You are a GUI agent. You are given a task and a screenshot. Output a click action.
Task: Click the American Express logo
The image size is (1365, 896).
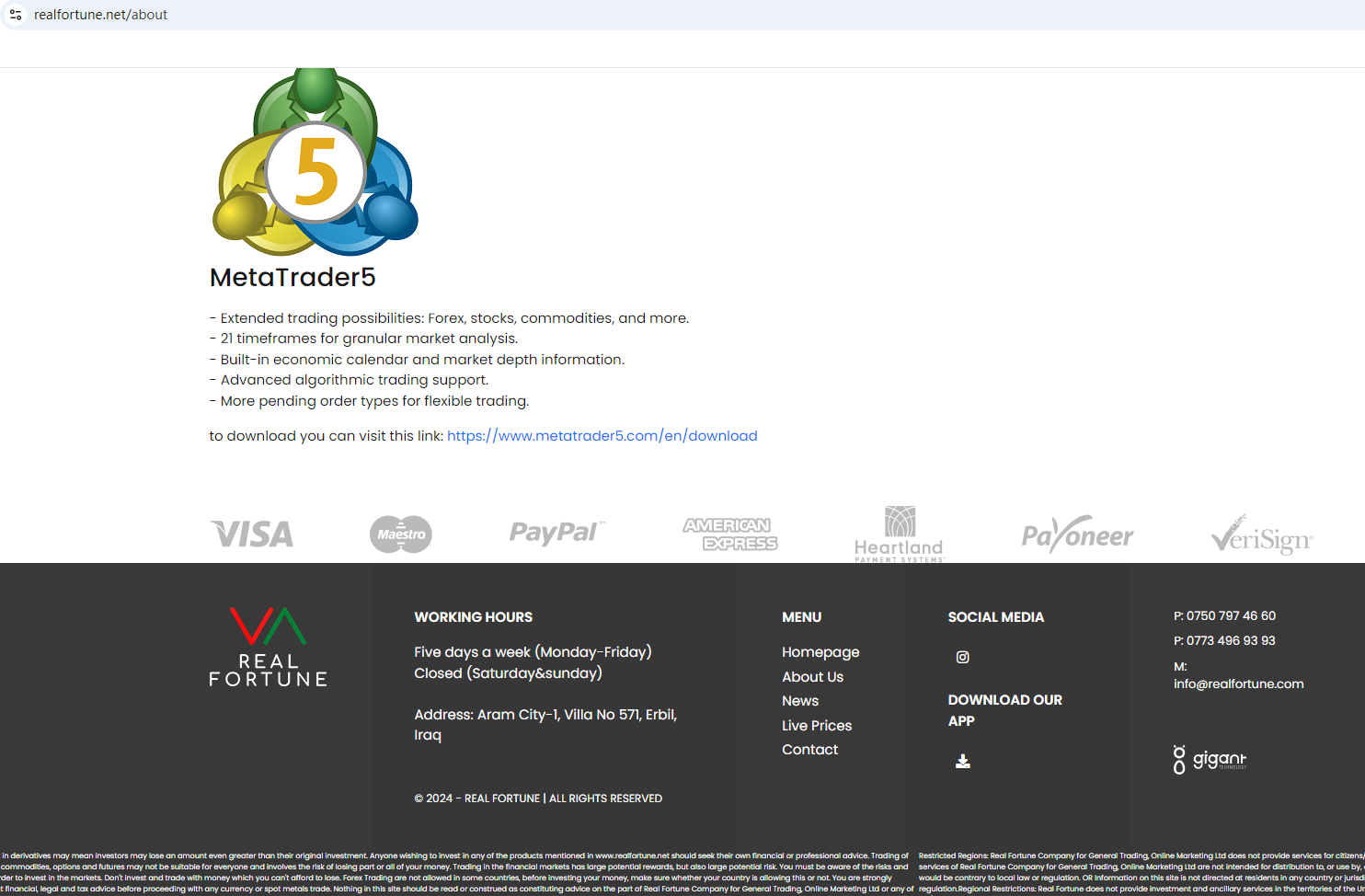point(729,534)
